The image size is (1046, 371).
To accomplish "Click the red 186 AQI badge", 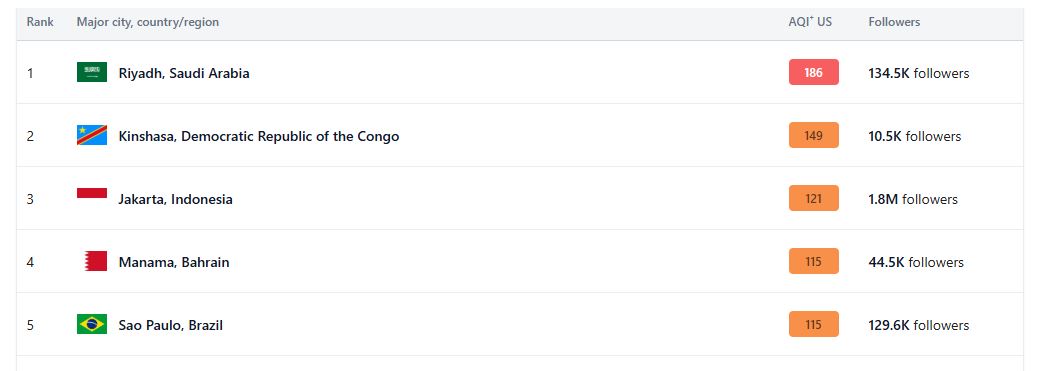I will coord(813,72).
